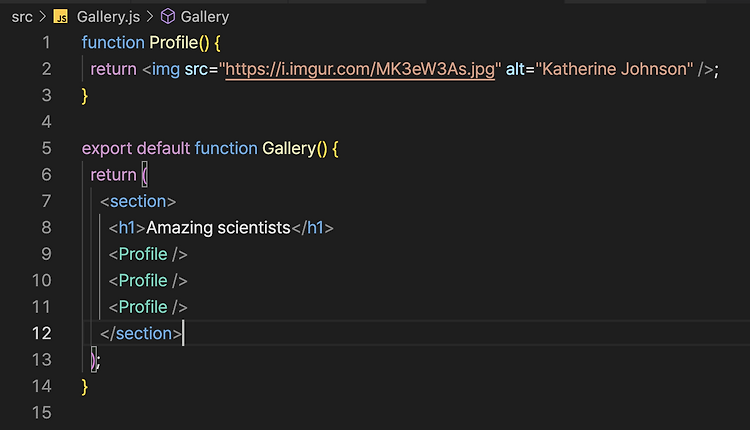This screenshot has height=430, width=750.
Task: Click the Gallery function name on line 5
Action: tap(289, 148)
